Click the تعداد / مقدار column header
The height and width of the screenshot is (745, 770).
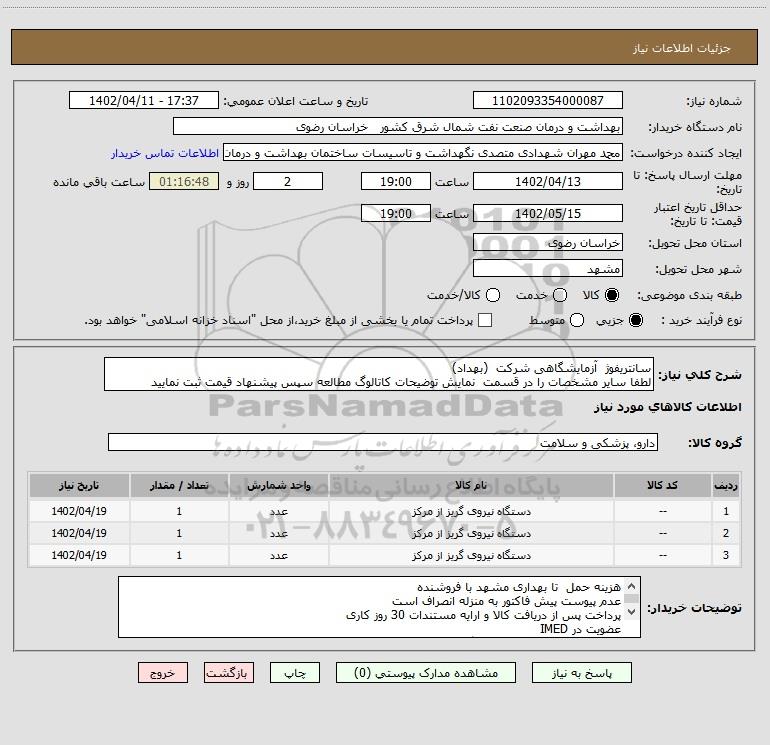(179, 486)
